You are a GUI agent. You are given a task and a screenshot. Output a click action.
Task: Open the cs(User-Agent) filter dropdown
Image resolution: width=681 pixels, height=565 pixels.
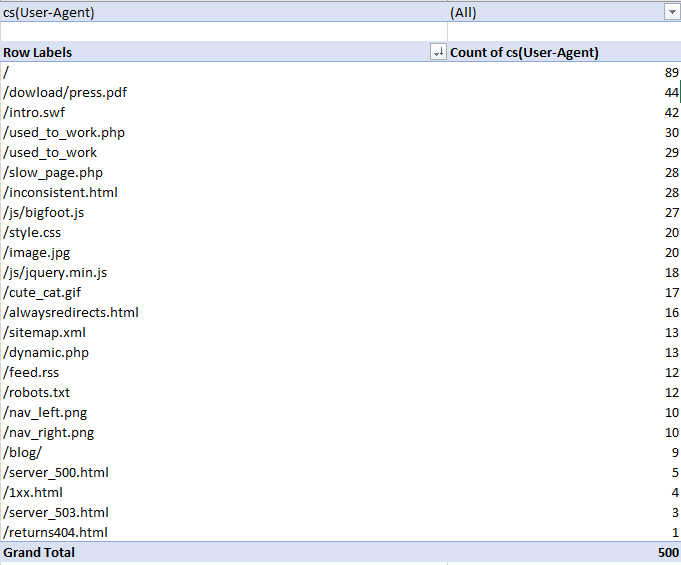[x=672, y=12]
